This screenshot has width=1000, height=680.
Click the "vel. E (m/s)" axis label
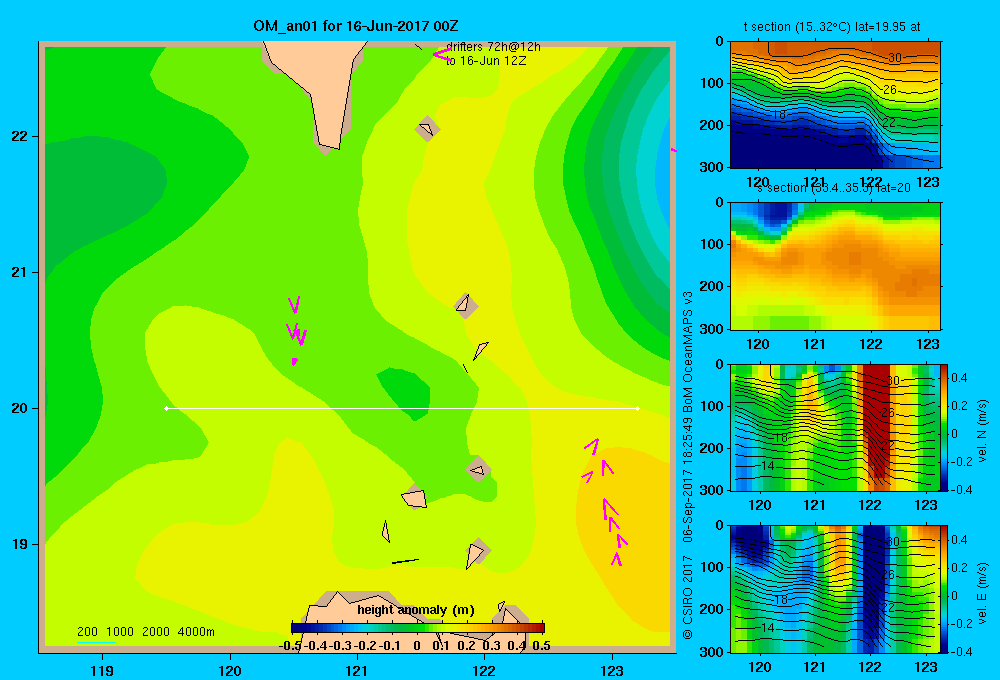pyautogui.click(x=983, y=593)
